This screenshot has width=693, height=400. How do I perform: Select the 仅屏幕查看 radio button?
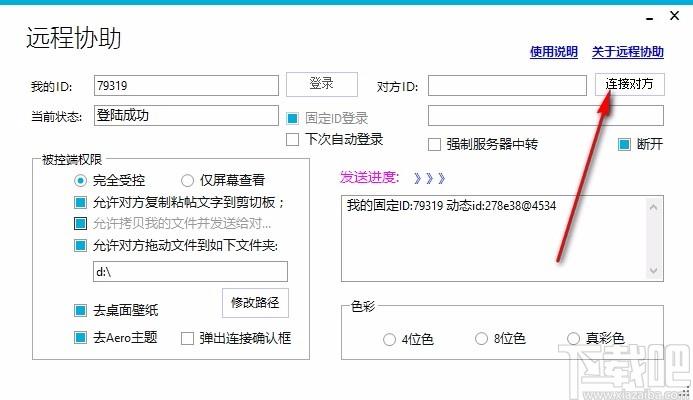(x=187, y=180)
